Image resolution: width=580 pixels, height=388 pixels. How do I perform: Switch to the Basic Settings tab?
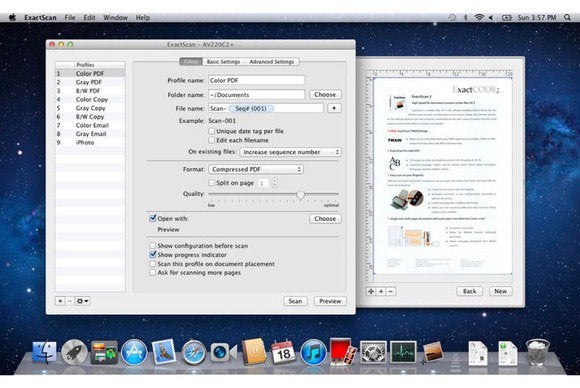(x=223, y=62)
